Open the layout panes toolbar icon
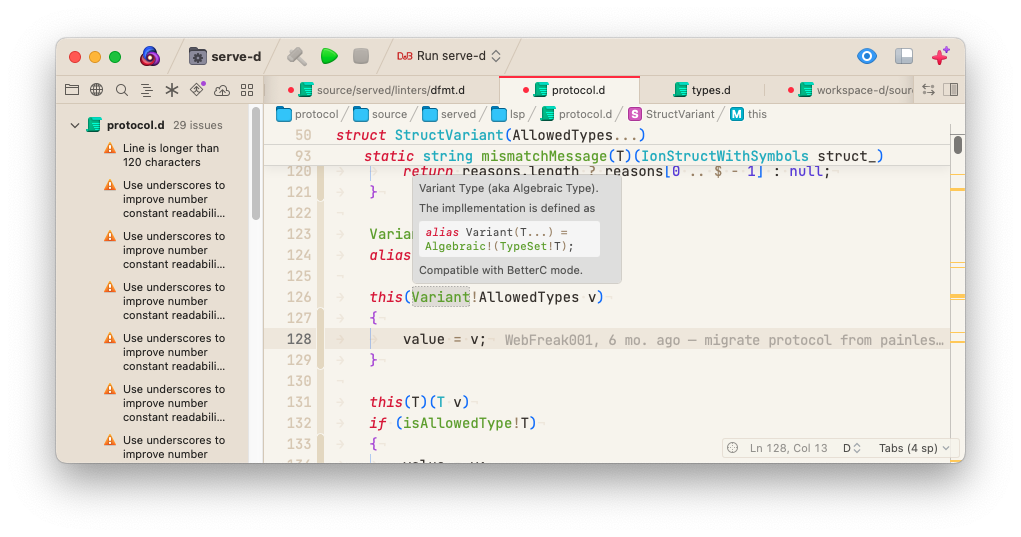The height and width of the screenshot is (537, 1021). 904,57
